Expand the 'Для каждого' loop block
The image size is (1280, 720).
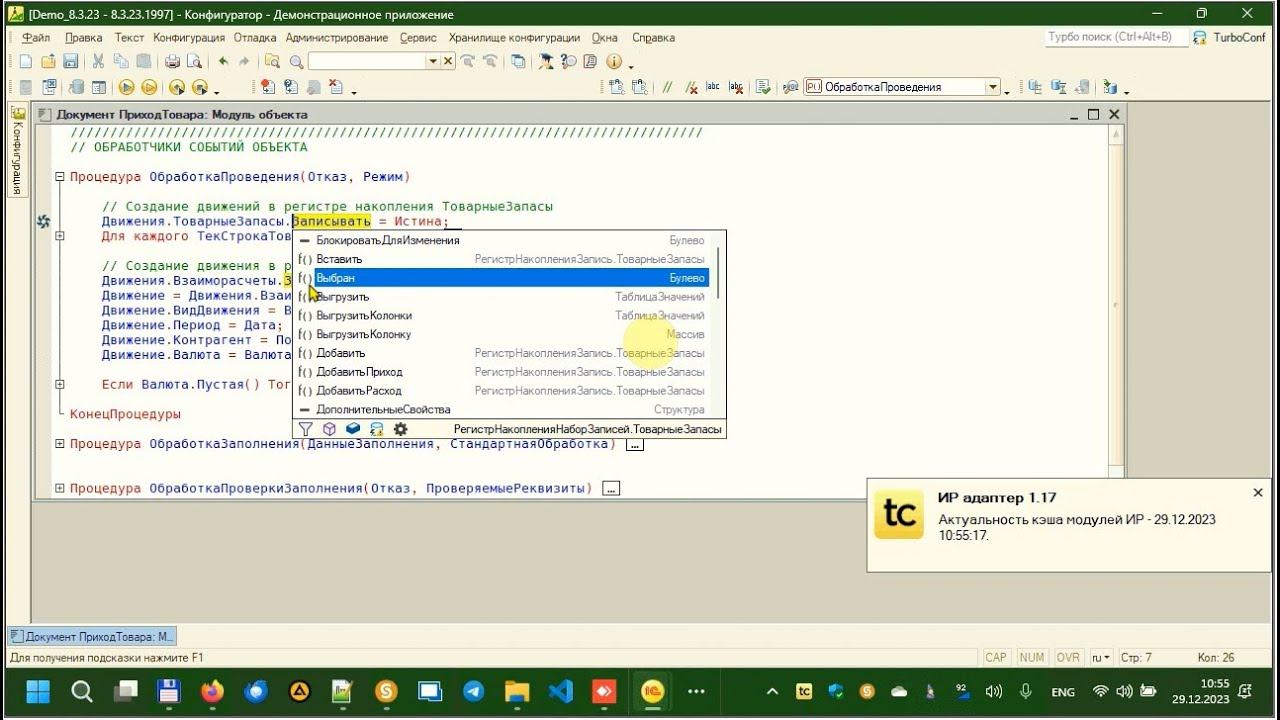click(60, 236)
